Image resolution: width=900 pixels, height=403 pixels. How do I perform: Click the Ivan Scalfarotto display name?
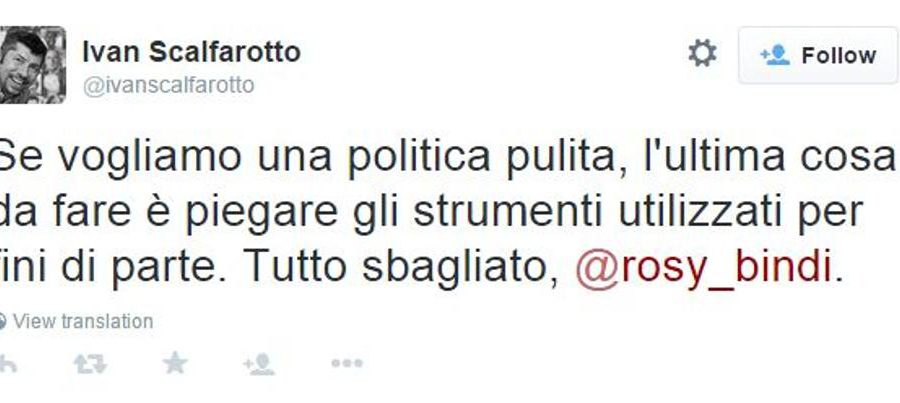tap(192, 52)
